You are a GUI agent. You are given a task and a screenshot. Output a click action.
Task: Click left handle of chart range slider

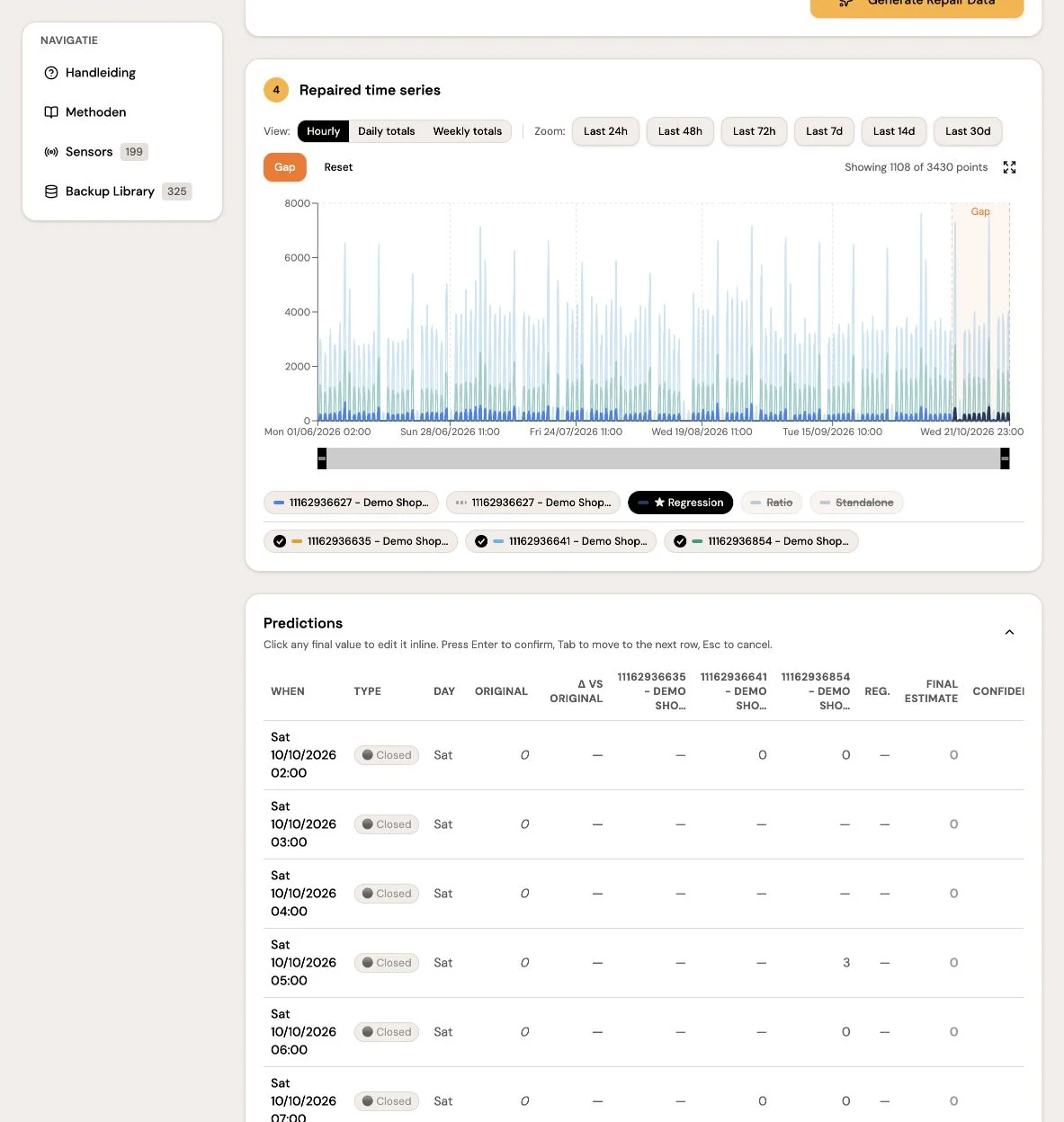(322, 459)
